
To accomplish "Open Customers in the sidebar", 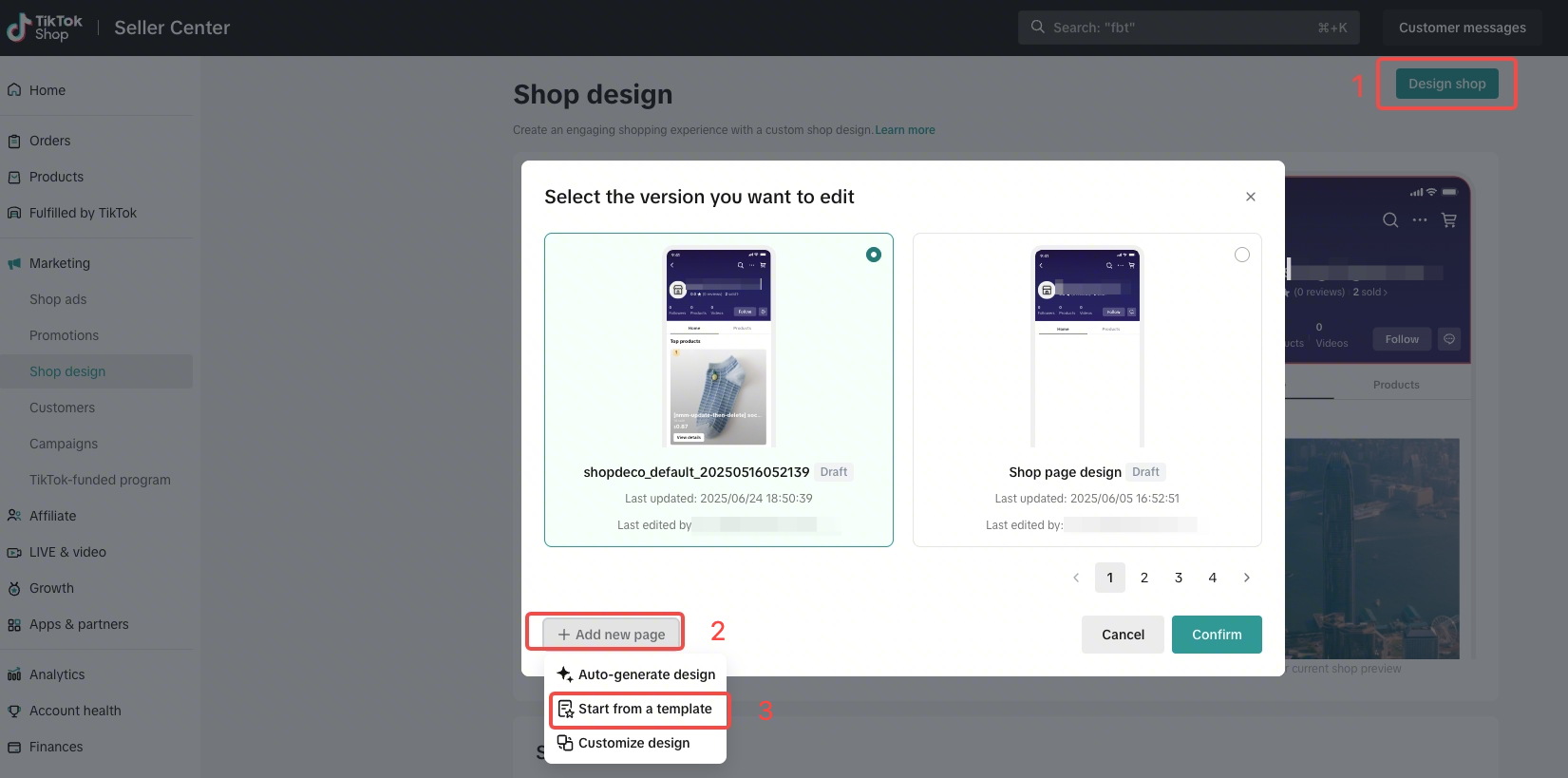I will (x=62, y=408).
